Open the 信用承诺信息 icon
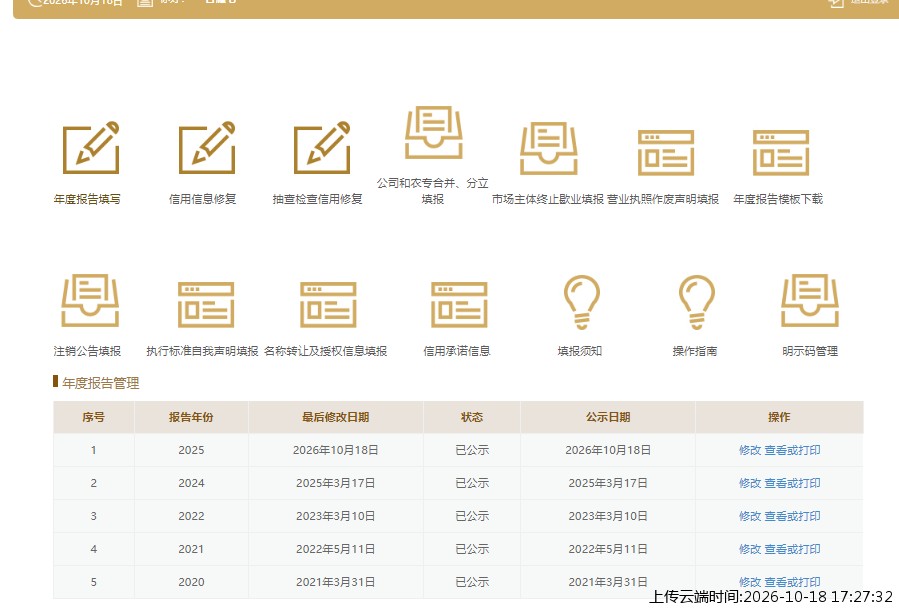 pyautogui.click(x=459, y=304)
